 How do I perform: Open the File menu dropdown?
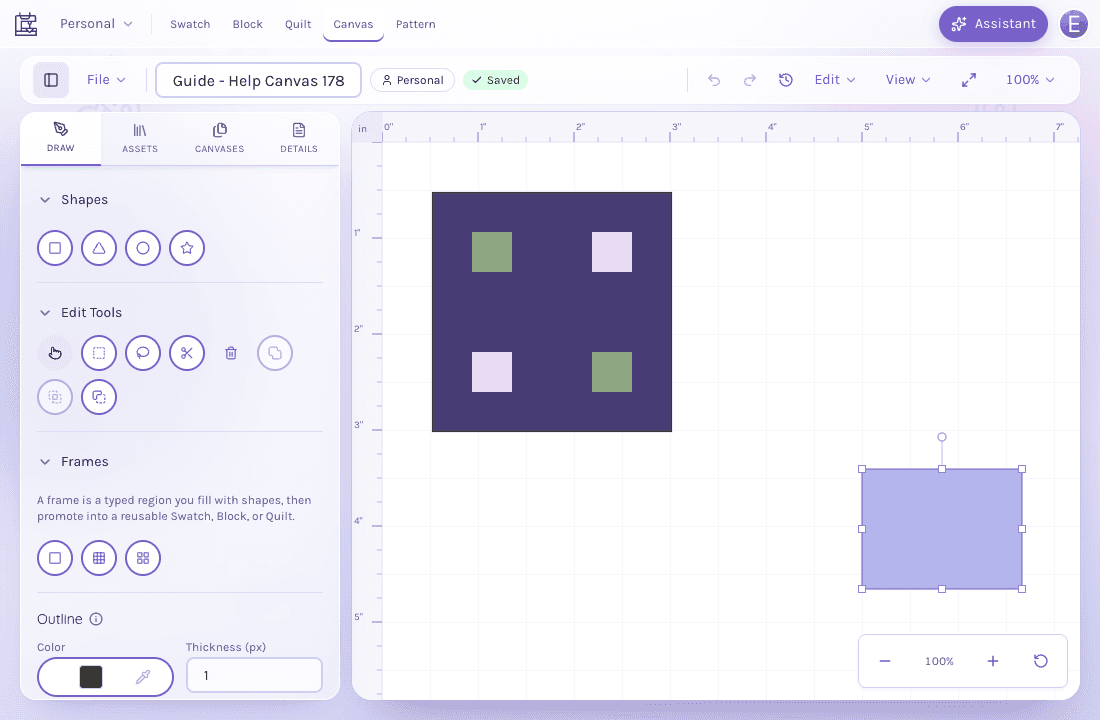click(x=106, y=80)
